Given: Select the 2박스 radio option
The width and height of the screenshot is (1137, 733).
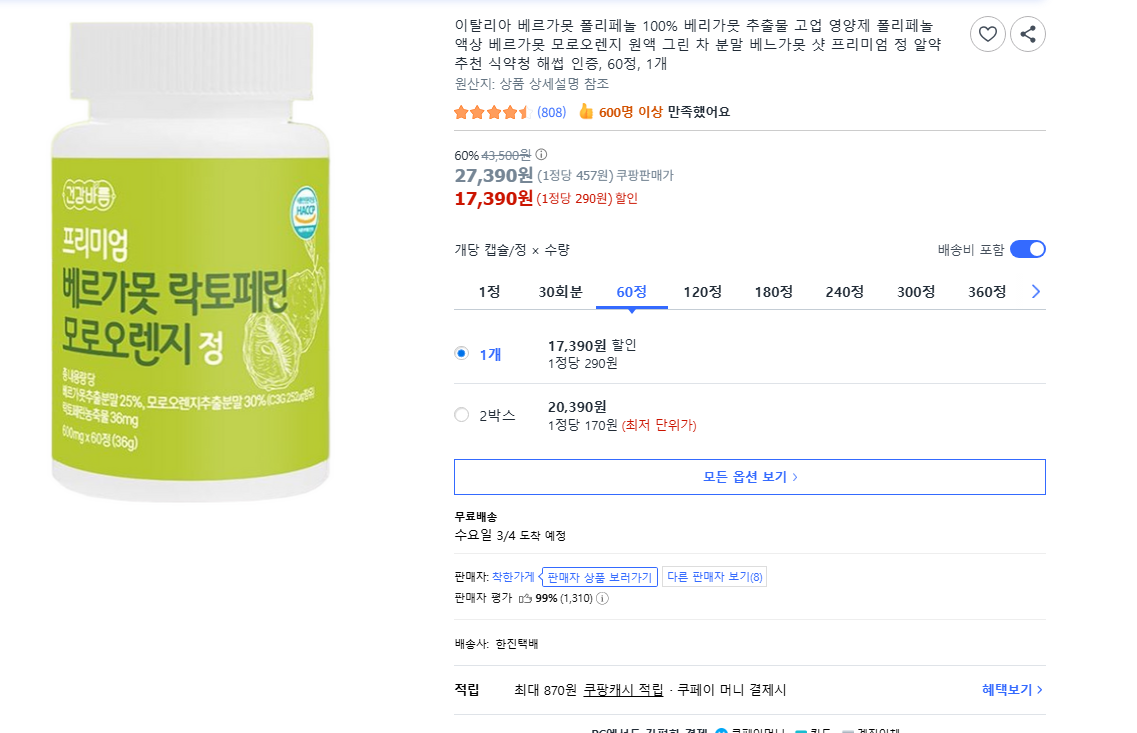Looking at the screenshot, I should 461,414.
